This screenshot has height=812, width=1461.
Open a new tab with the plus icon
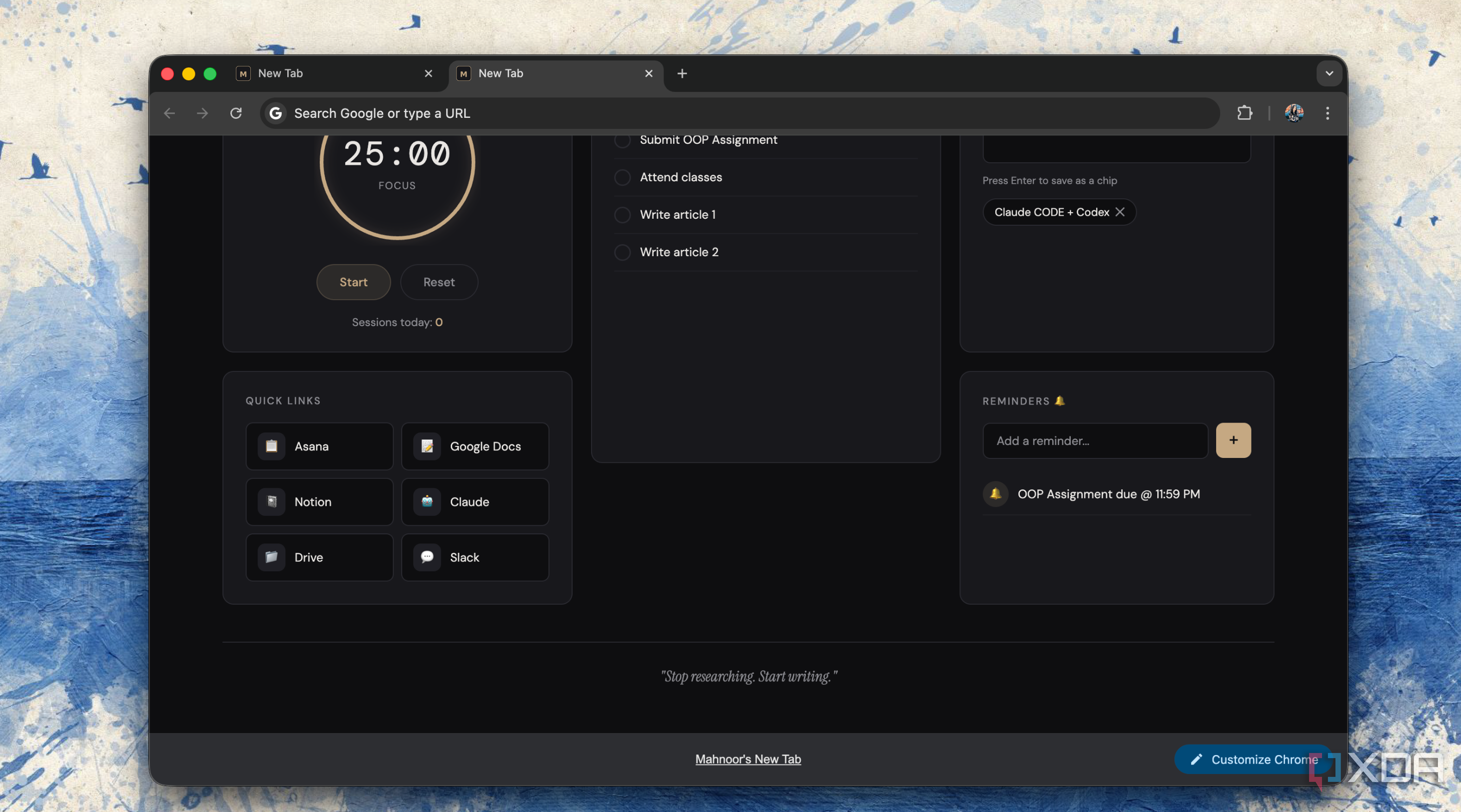pos(683,73)
